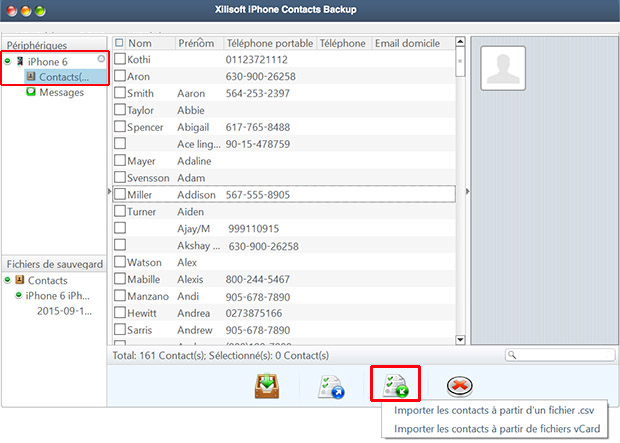Click the search magnifier icon
The image size is (620, 443).
pyautogui.click(x=512, y=355)
